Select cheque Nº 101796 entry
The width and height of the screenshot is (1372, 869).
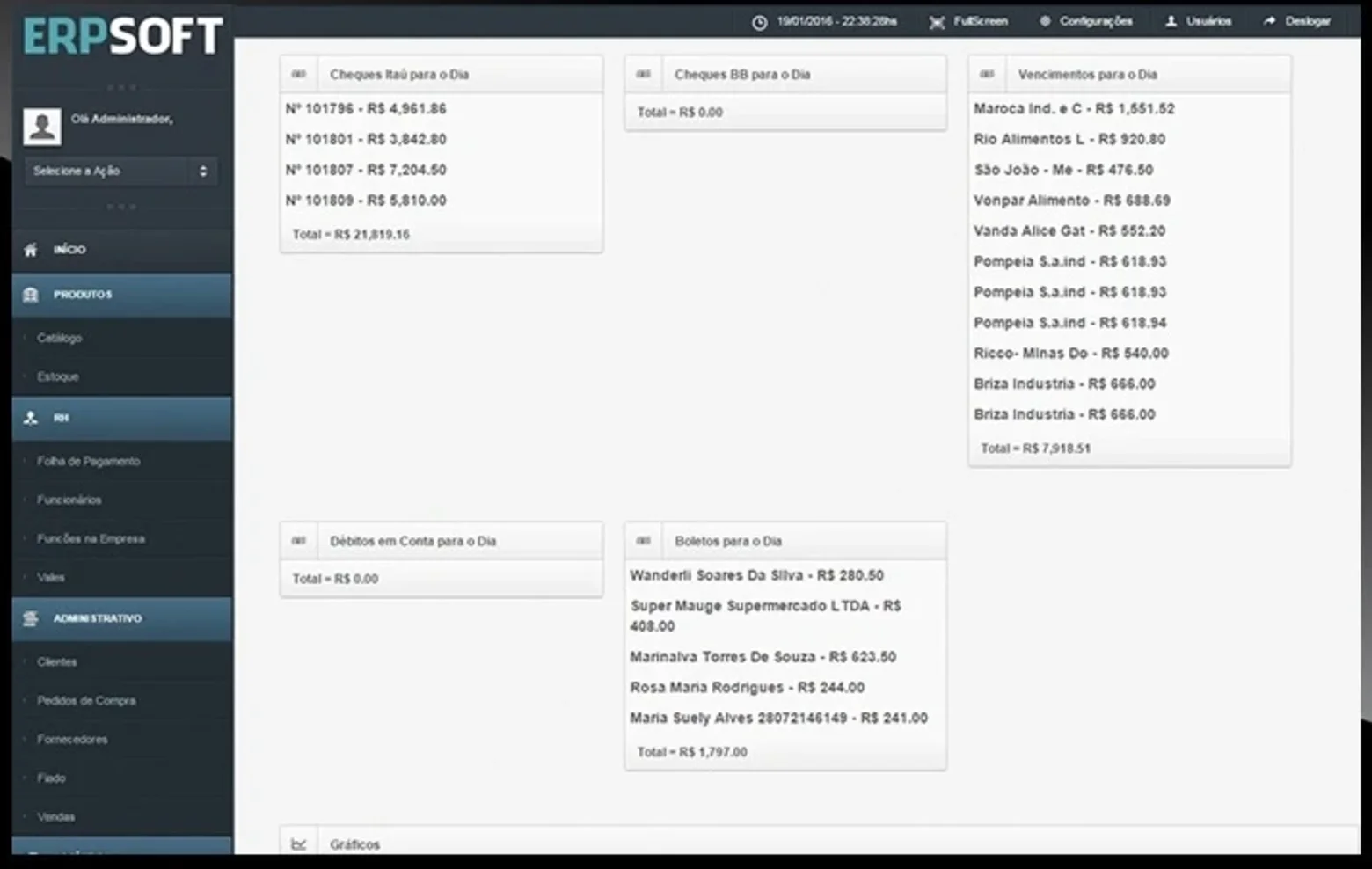366,109
